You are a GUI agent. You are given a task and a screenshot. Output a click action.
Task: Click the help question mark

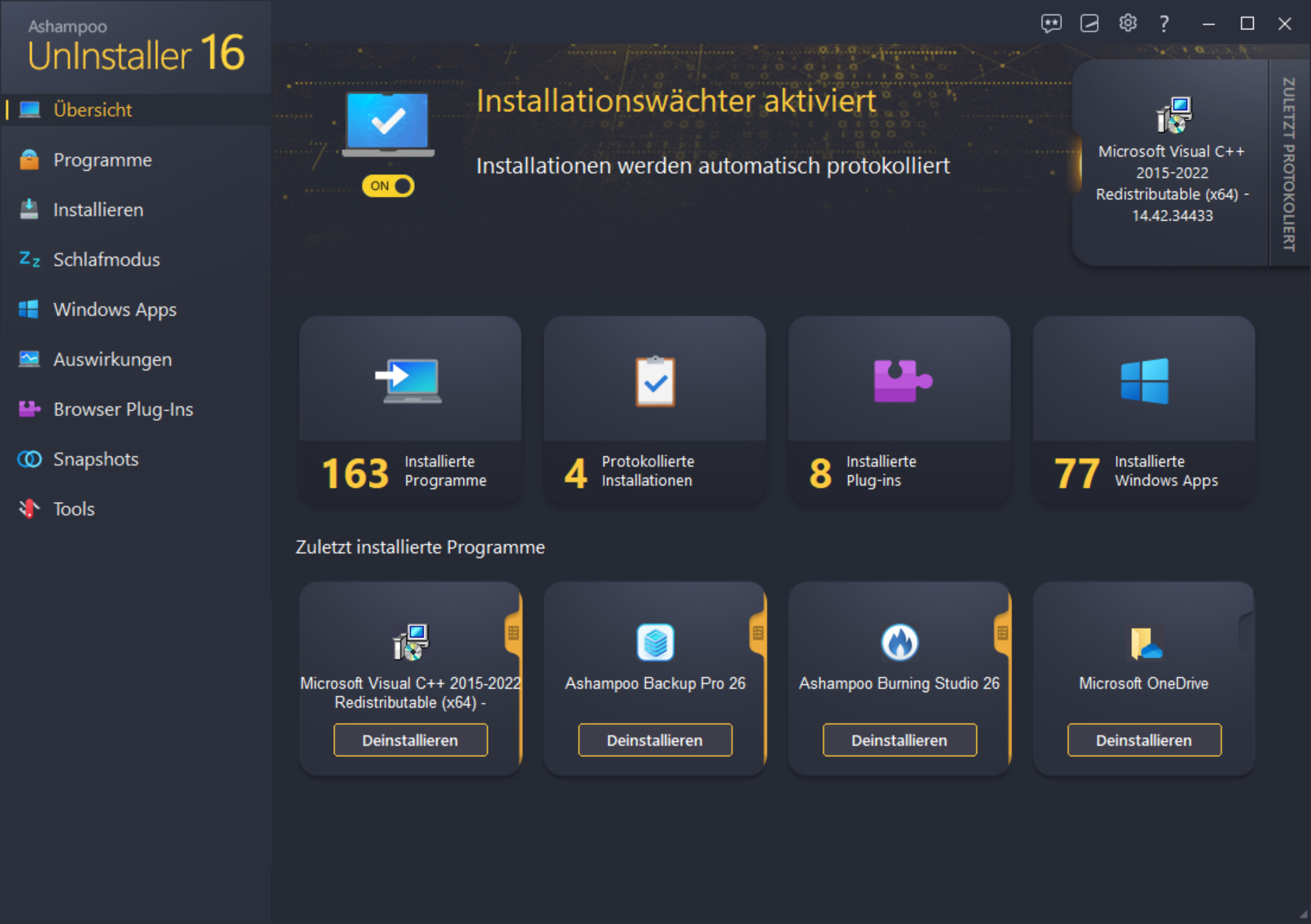(x=1165, y=23)
